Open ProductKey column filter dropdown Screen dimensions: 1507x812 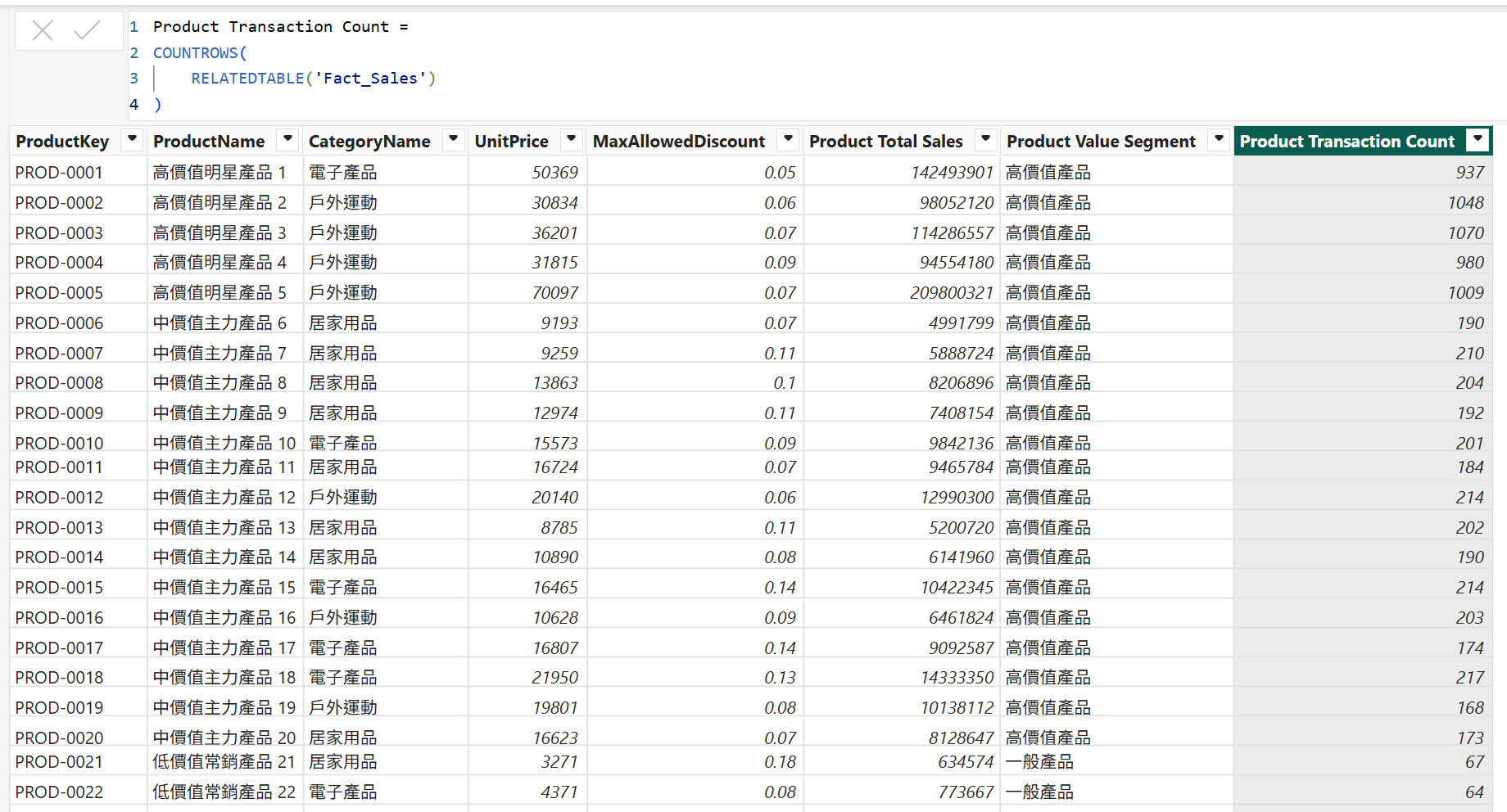[x=131, y=139]
